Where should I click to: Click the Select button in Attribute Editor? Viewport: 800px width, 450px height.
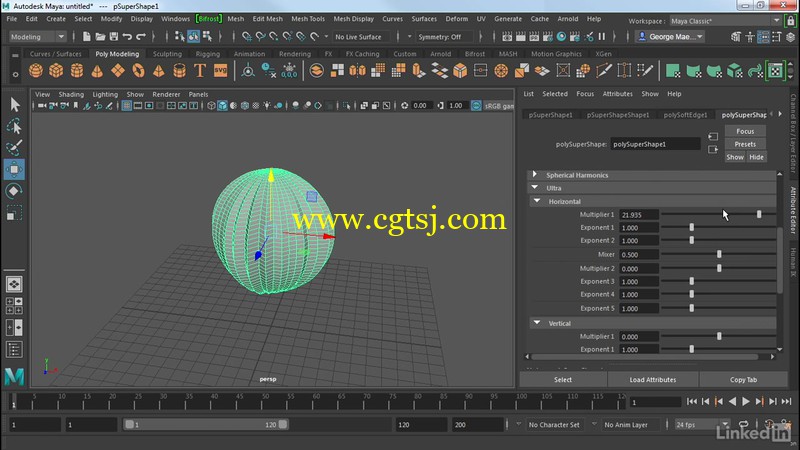(x=563, y=380)
